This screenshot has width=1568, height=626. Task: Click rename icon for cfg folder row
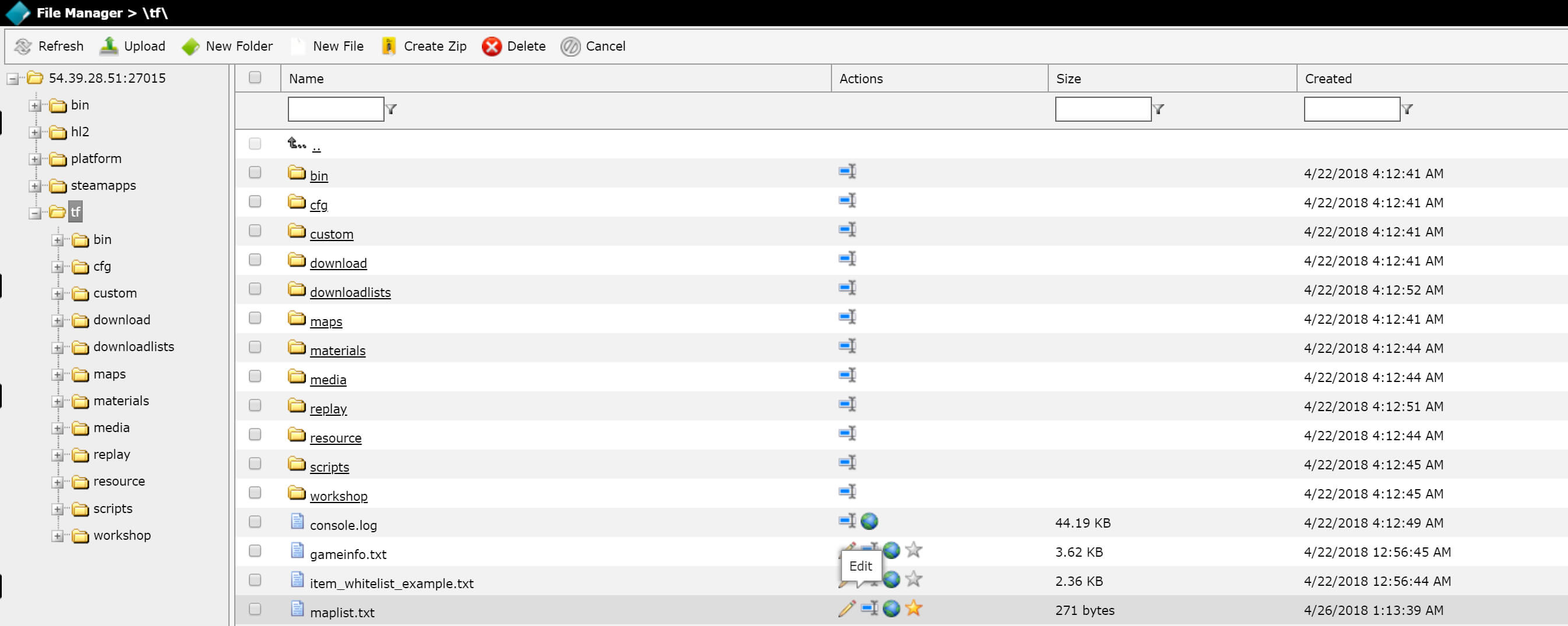847,201
